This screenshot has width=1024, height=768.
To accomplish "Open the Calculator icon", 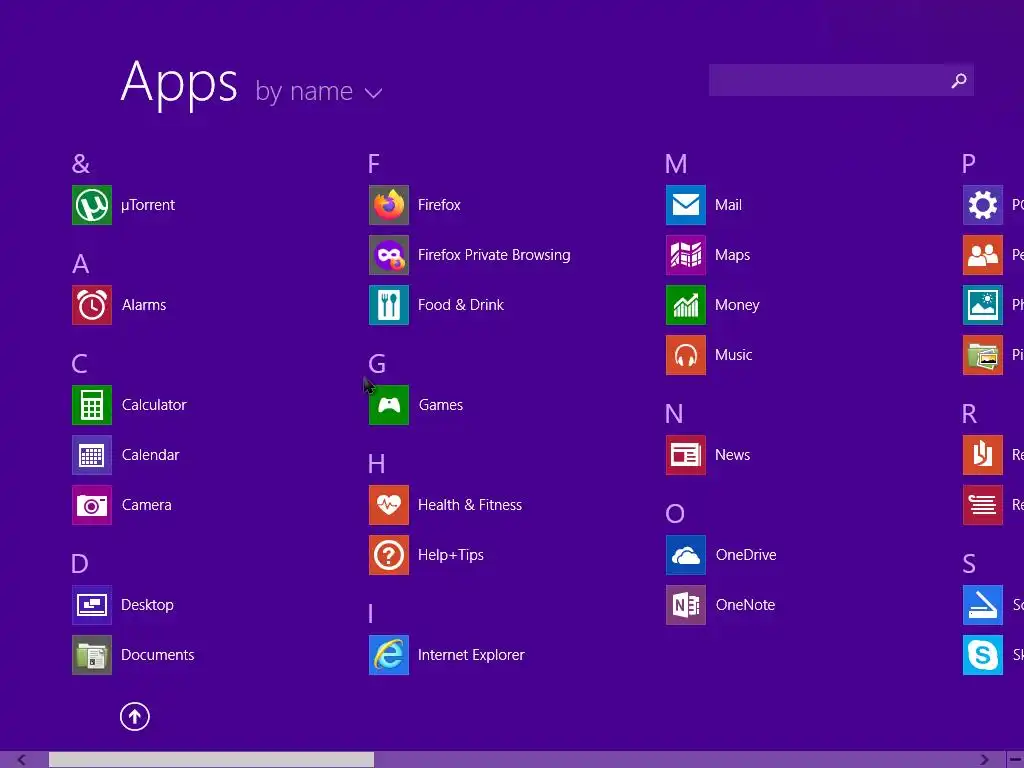I will coord(91,405).
